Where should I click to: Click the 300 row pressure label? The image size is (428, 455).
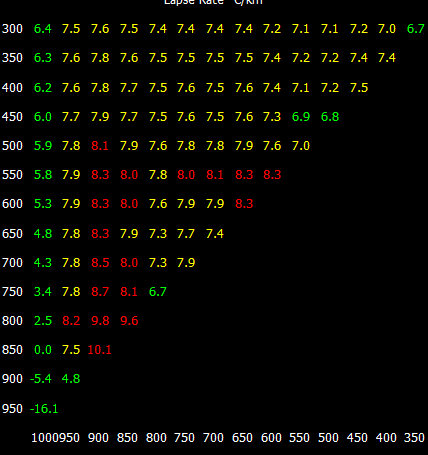(12, 29)
